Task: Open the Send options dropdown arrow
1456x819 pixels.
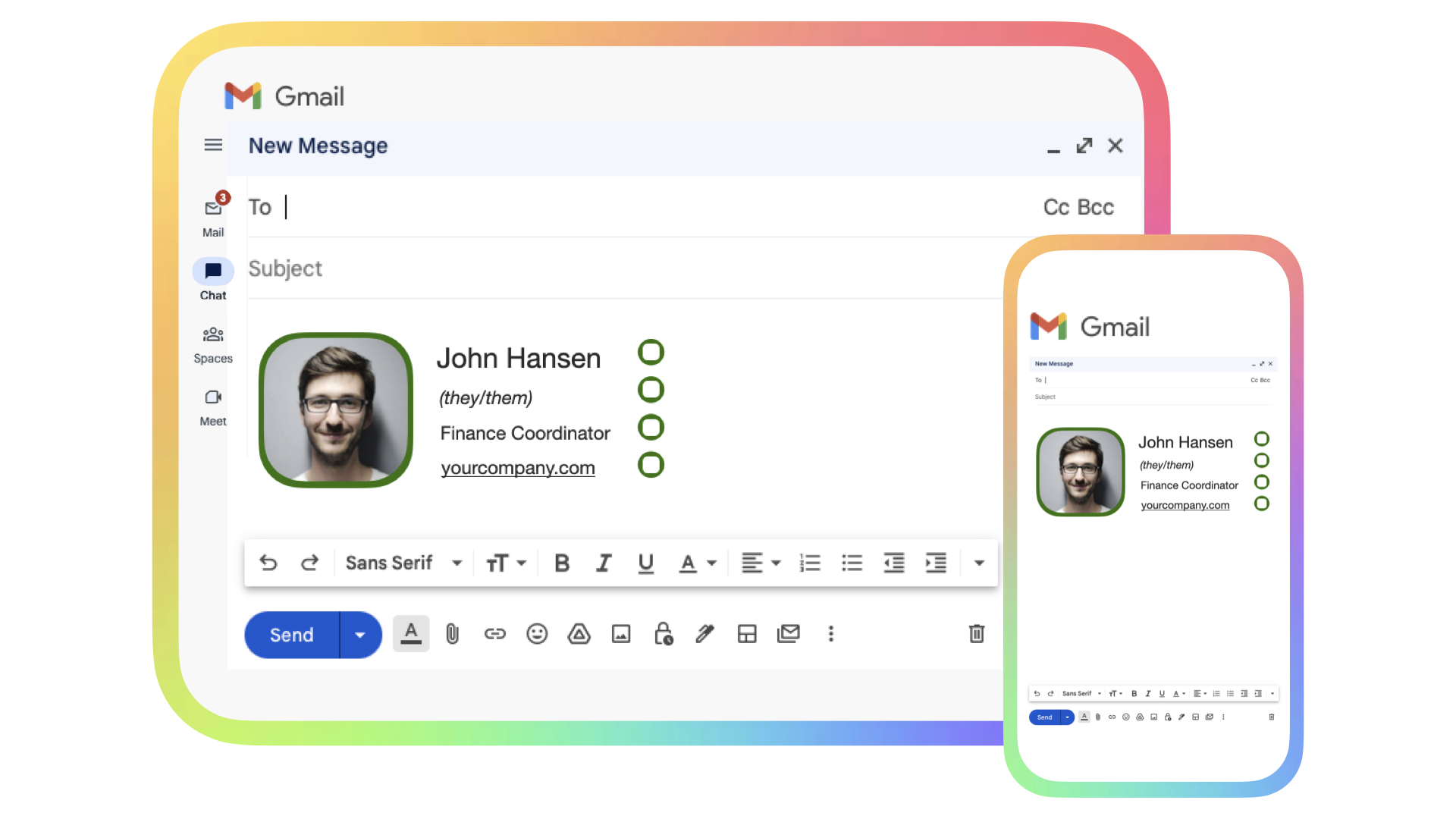Action: (x=359, y=634)
